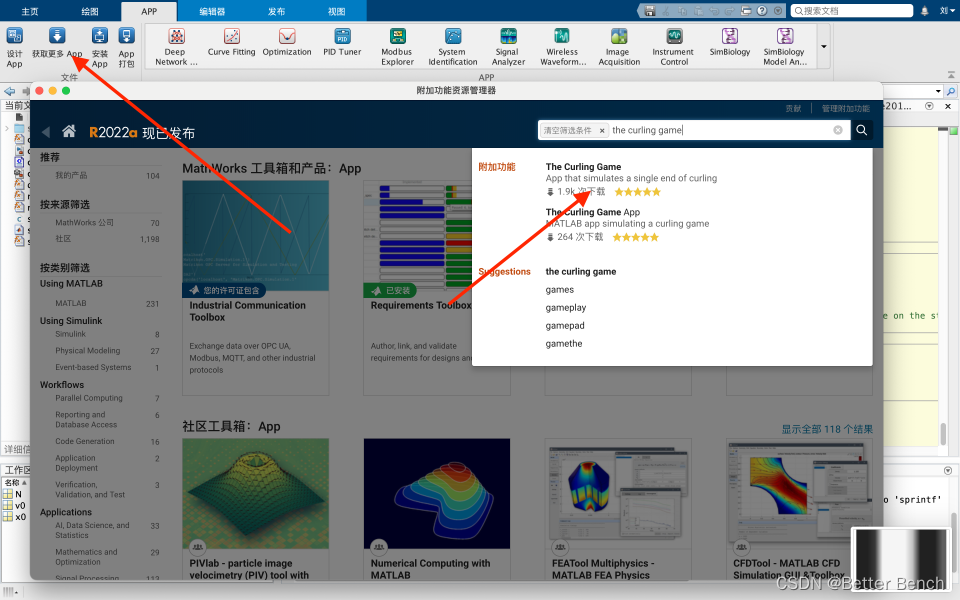Open FEATool Multiphysics card

(618, 509)
